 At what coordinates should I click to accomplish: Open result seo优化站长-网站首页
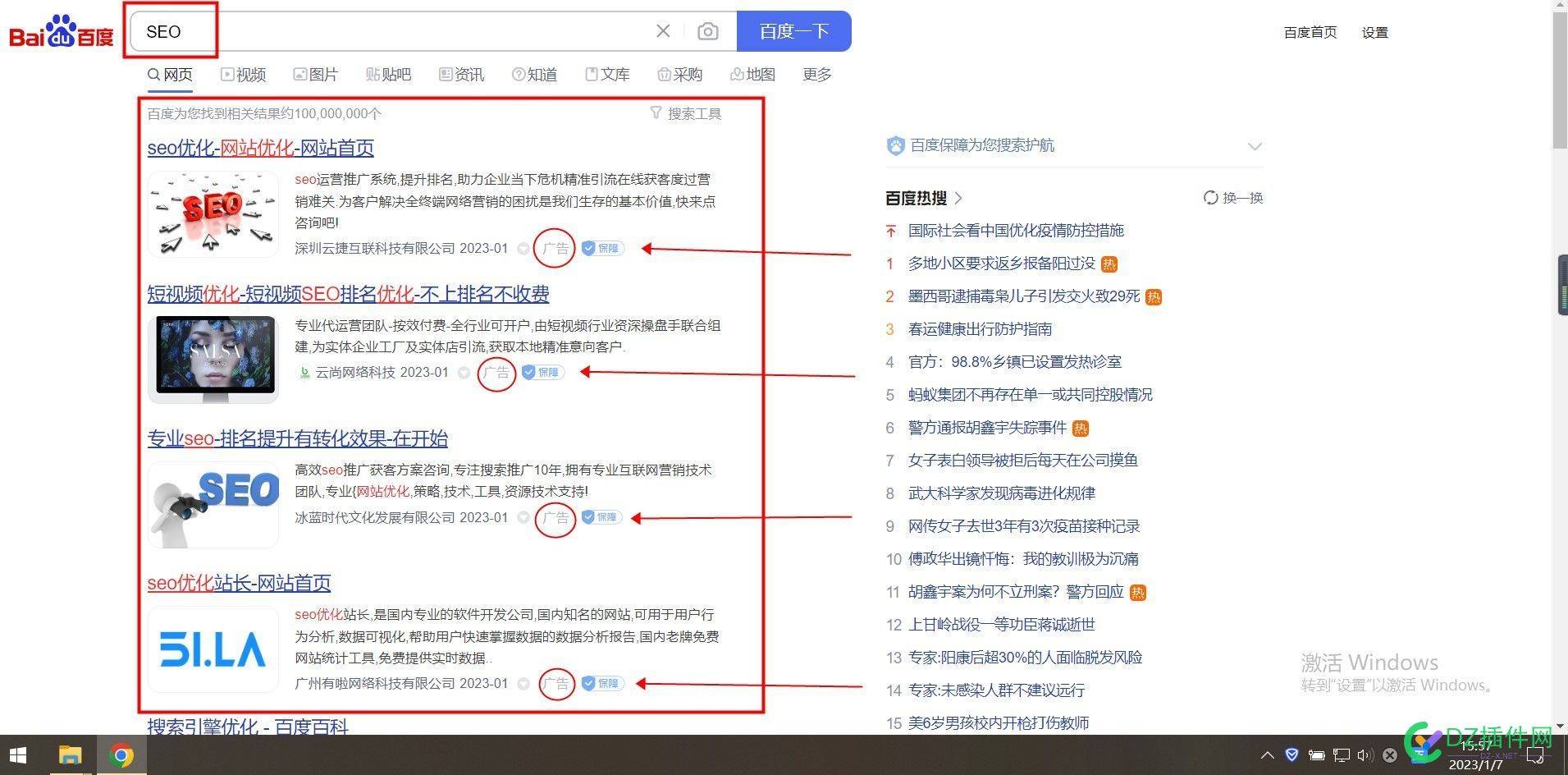[x=239, y=583]
